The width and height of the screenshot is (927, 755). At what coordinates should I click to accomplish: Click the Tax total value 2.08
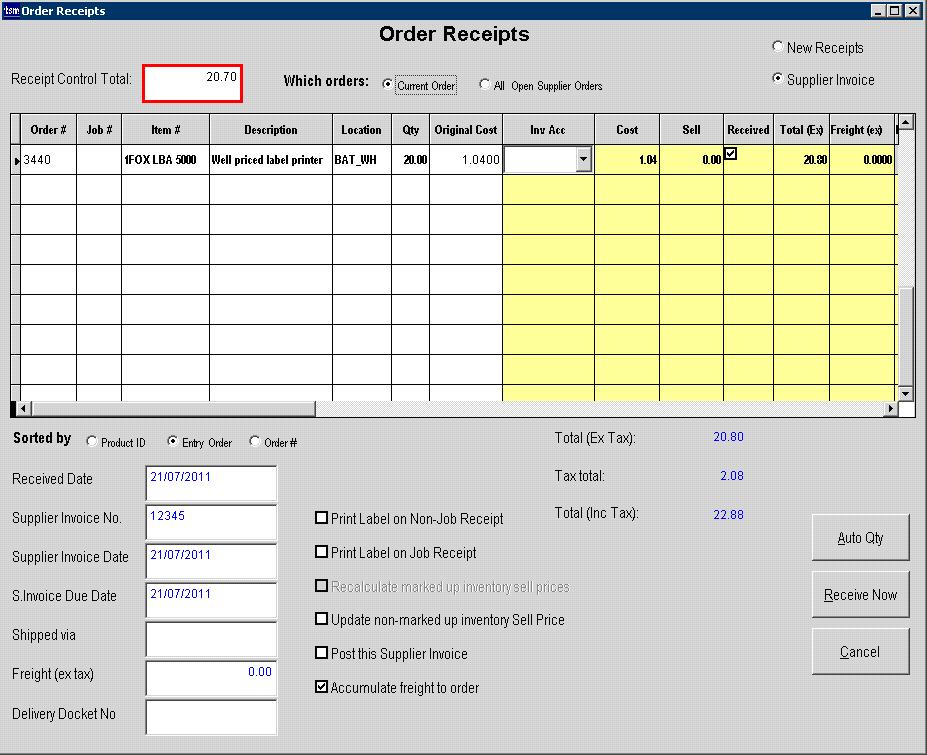coord(732,475)
